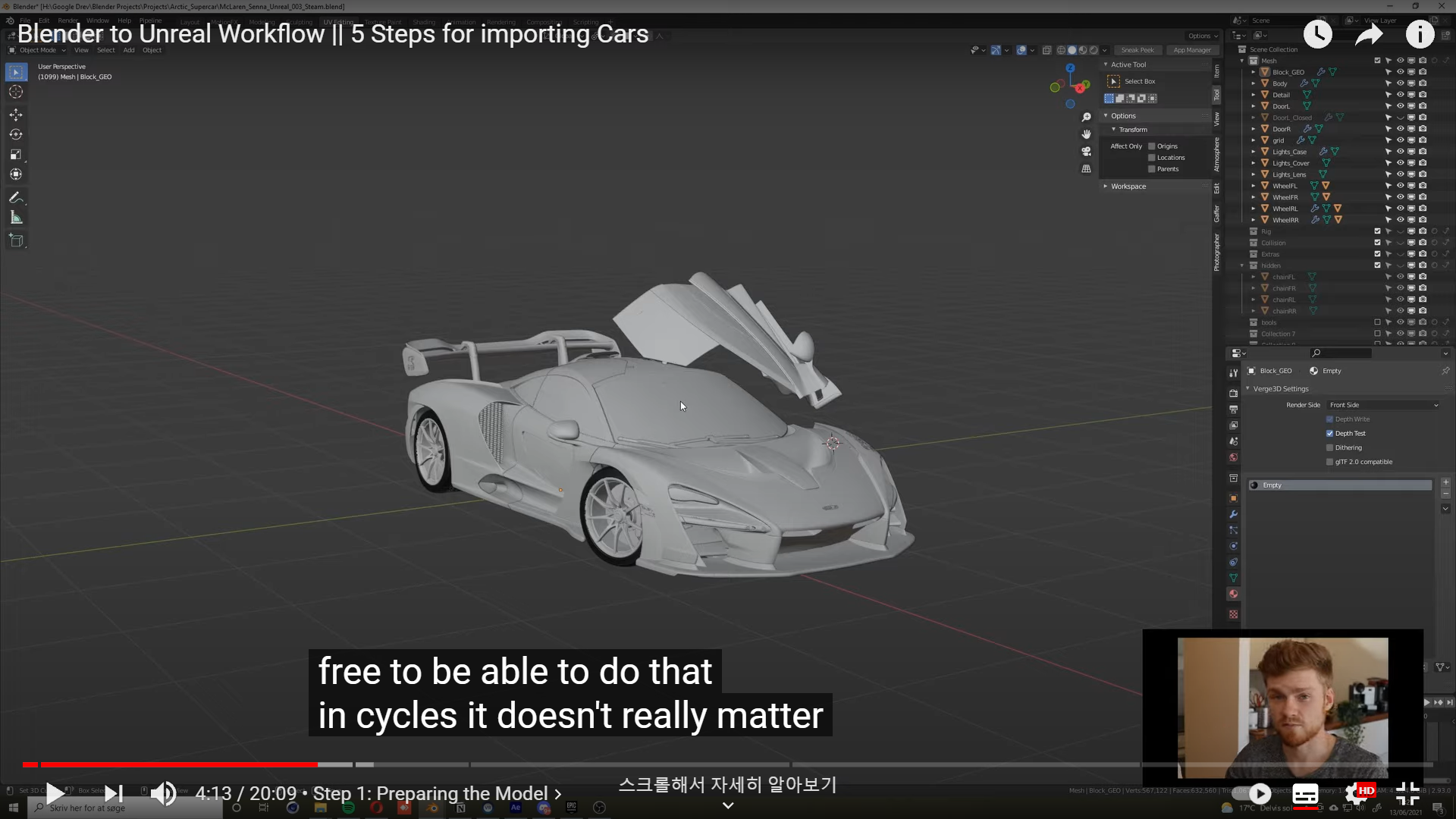Click the viewport zoom magnifier icon

1086,117
